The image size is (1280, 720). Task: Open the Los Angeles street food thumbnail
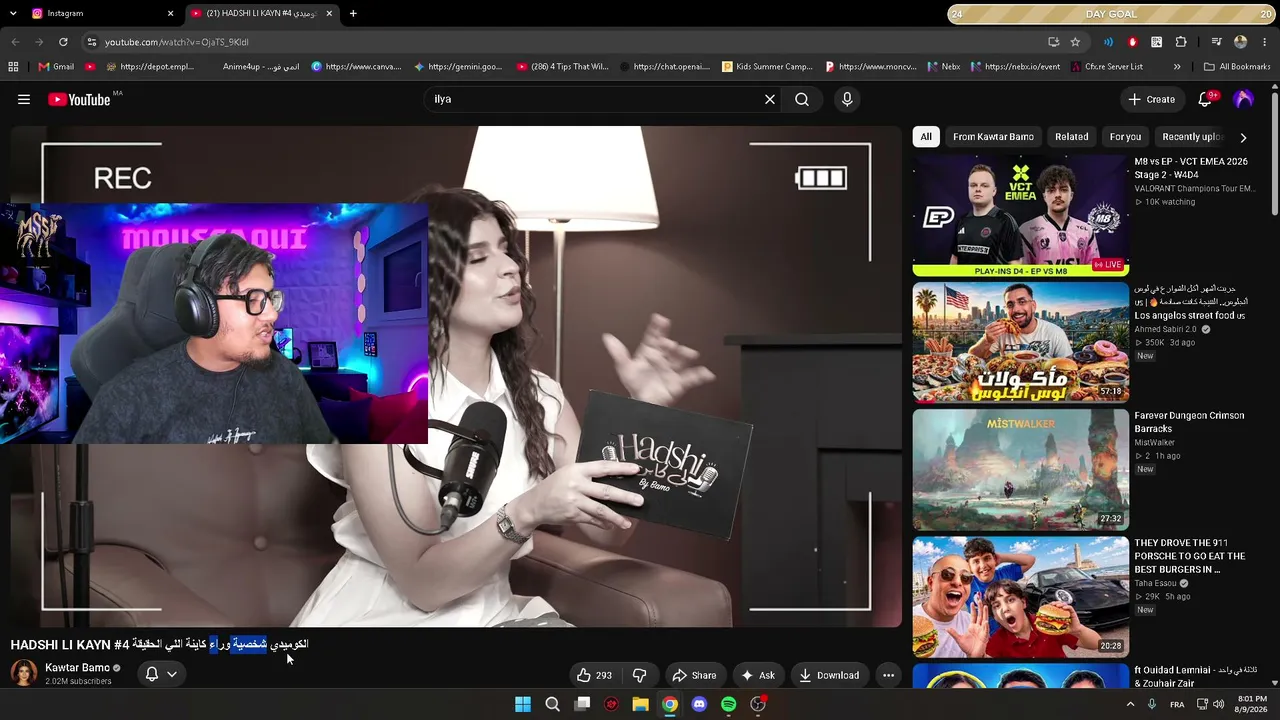click(1020, 342)
